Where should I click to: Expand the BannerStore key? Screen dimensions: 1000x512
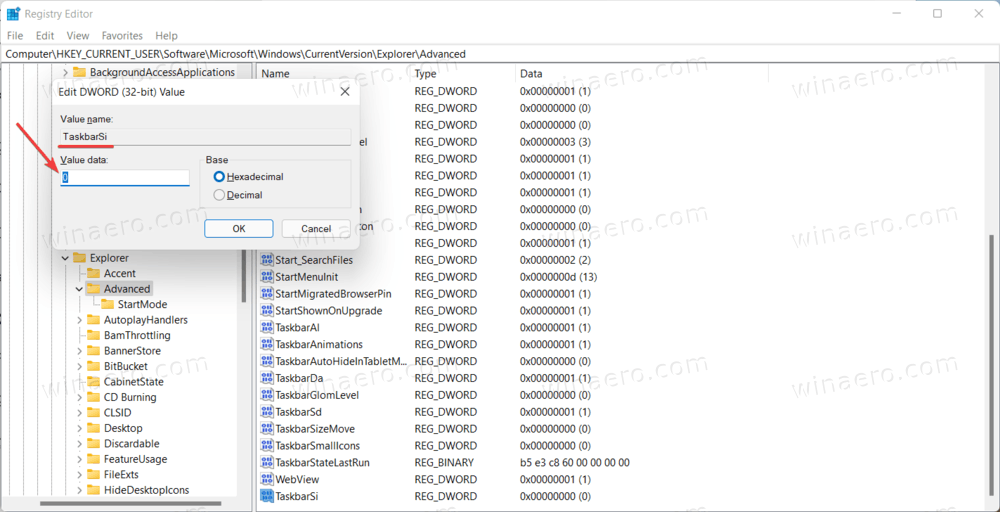79,351
